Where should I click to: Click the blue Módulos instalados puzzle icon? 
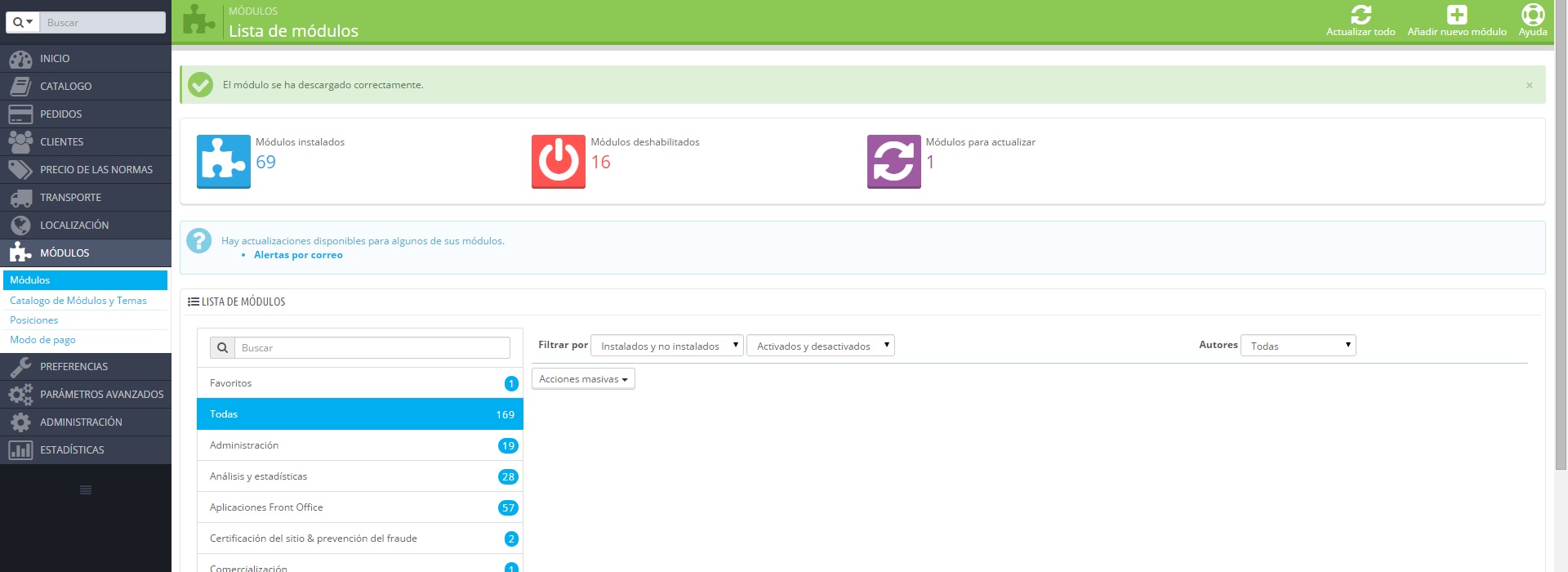click(224, 162)
